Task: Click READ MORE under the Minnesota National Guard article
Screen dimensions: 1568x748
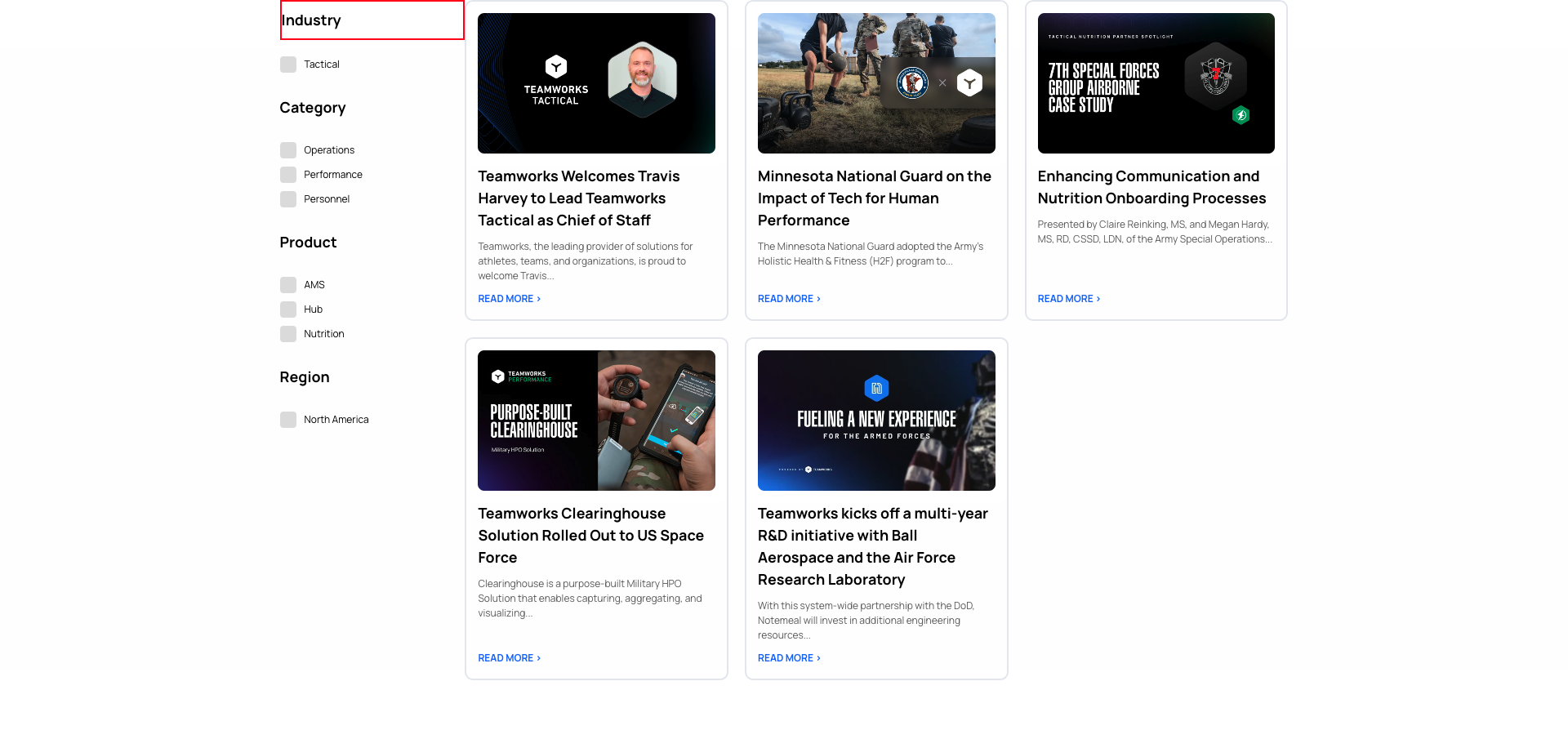Action: pos(788,298)
